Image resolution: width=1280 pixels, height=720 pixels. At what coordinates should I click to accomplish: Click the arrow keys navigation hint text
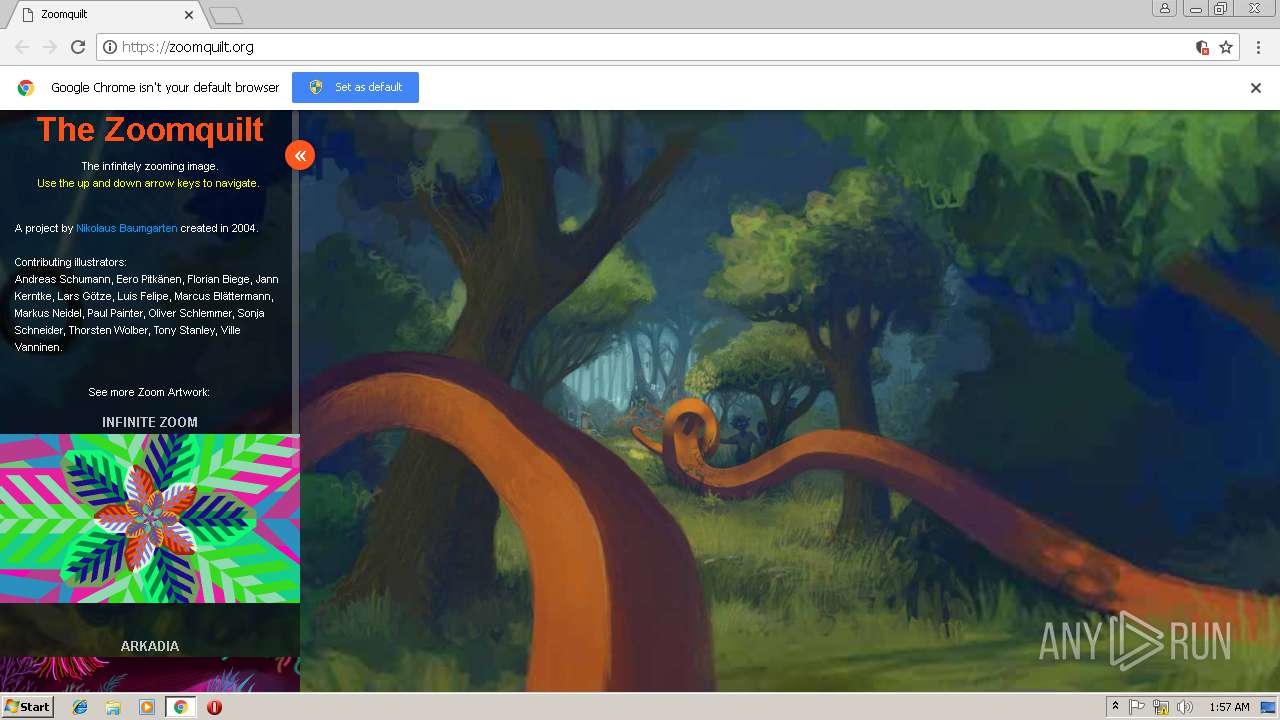(148, 183)
